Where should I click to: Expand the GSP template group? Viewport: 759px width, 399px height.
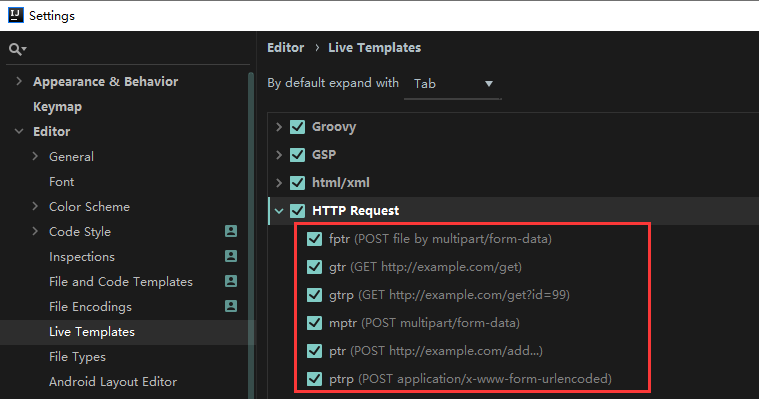coord(279,155)
